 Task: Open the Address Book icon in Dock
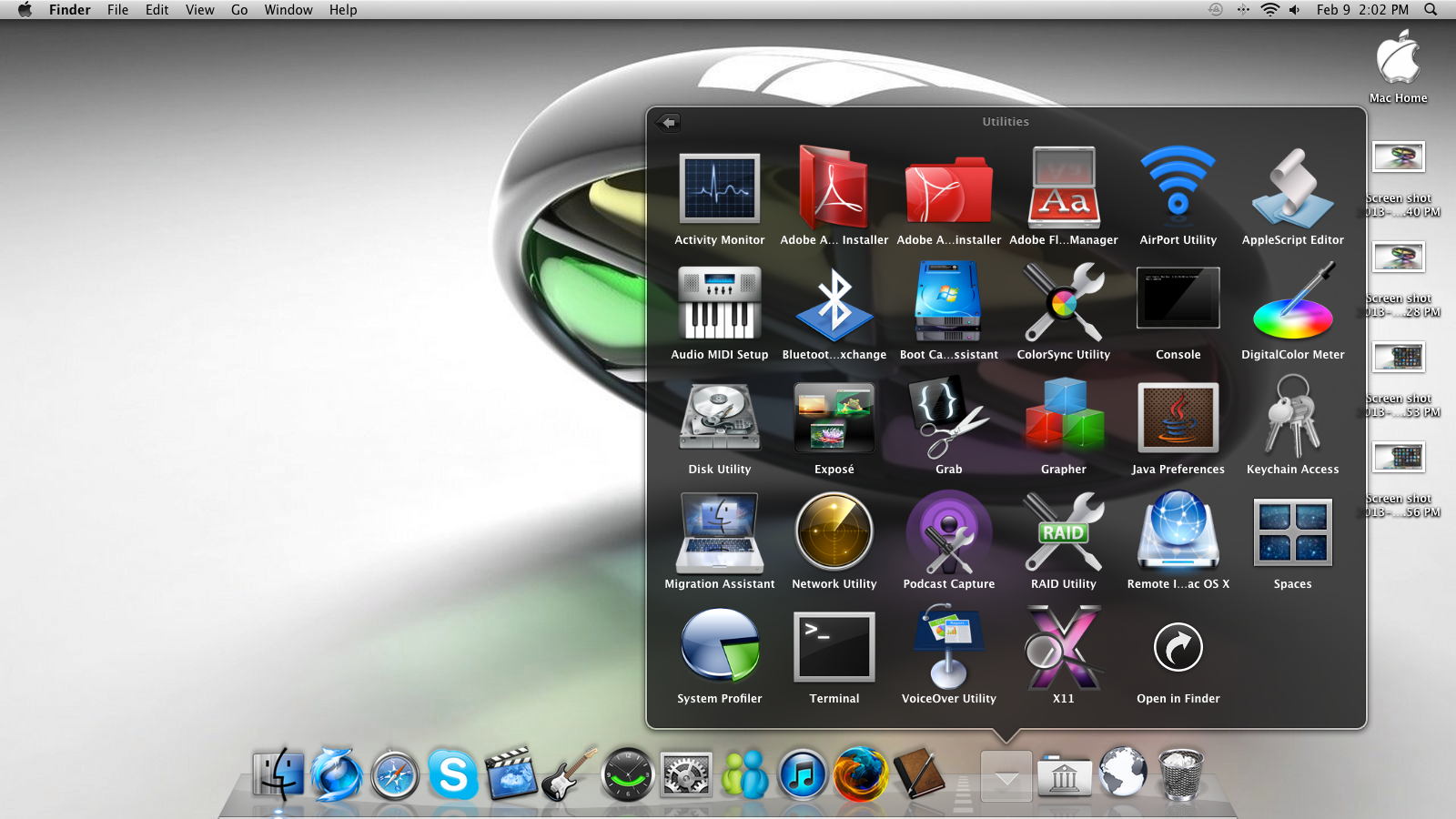point(919,773)
